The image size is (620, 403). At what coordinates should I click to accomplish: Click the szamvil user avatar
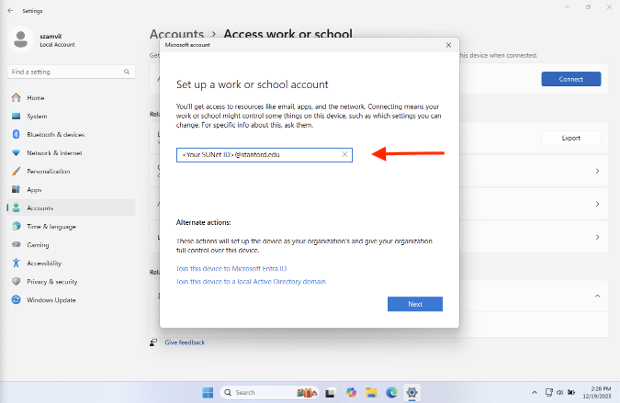click(x=21, y=40)
